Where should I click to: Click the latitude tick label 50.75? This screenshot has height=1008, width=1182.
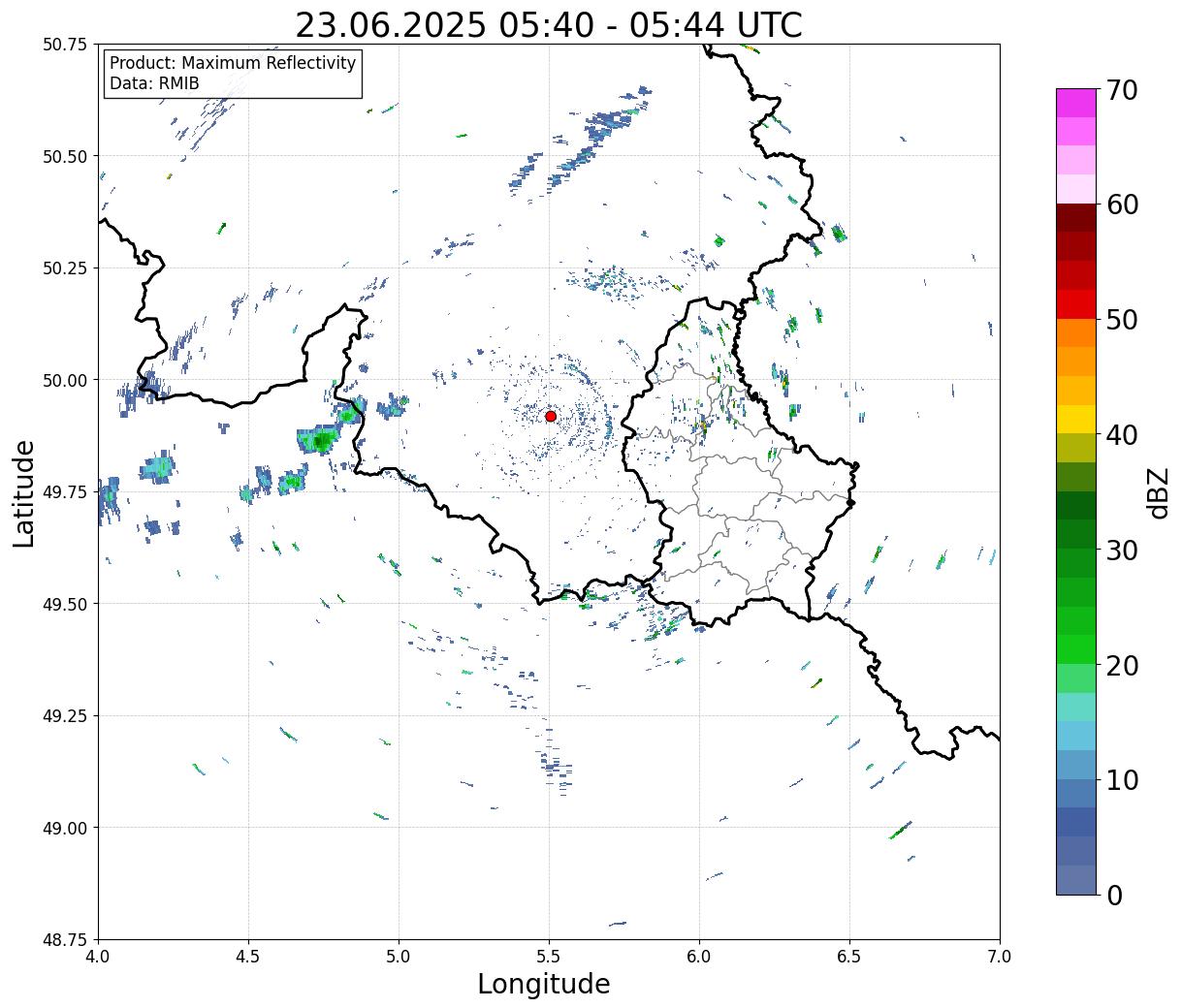65,45
